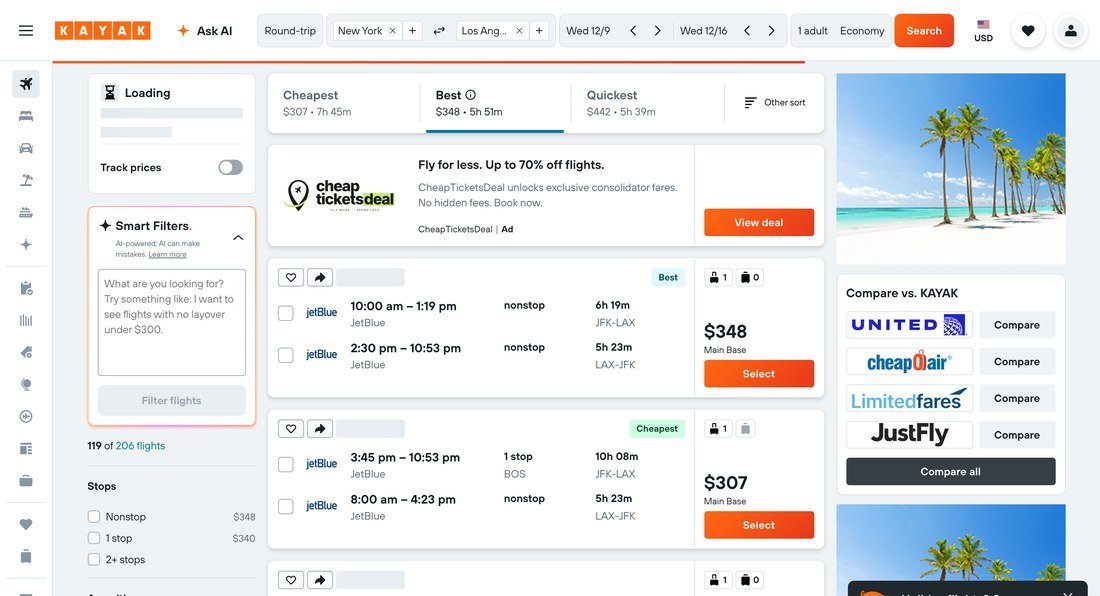Check the Nonstop stops filter

click(x=93, y=517)
